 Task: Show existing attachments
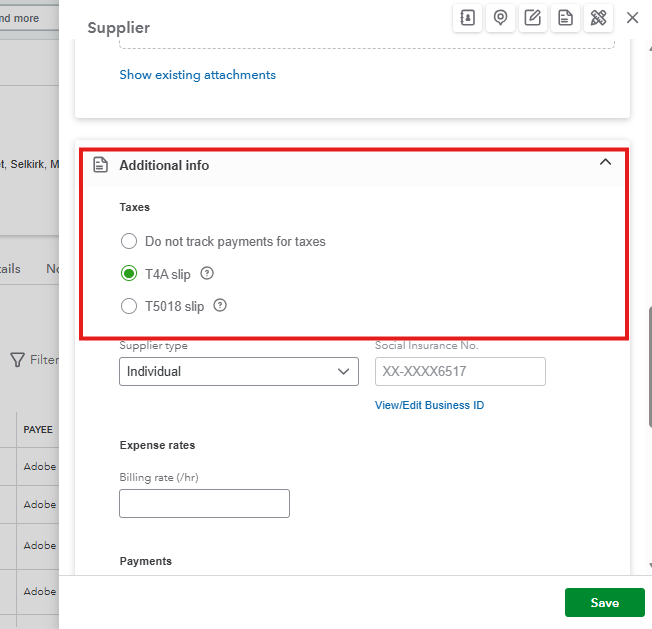(197, 75)
